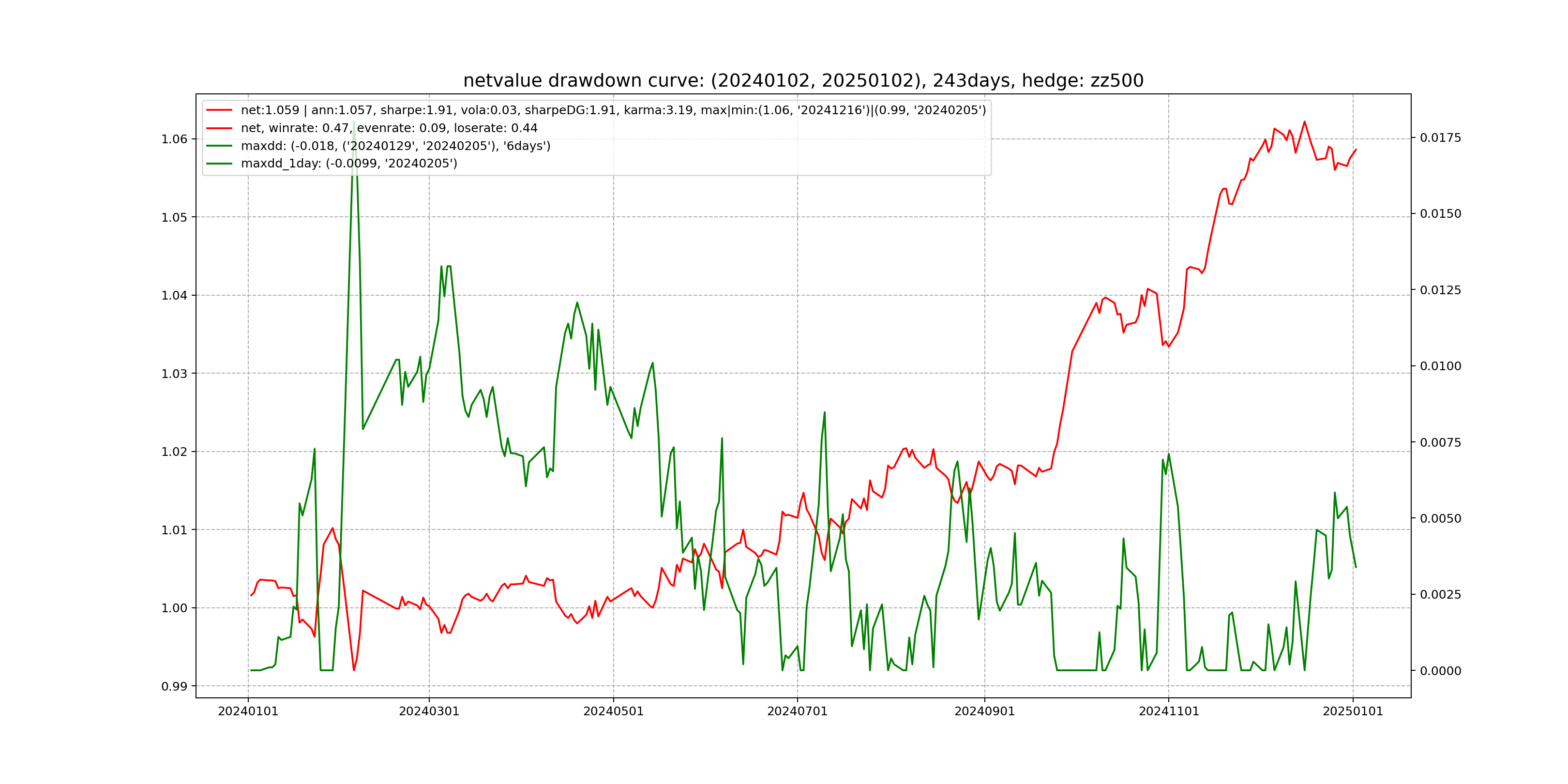Click the legend text starting with net:1.059
1568x784 pixels.
tap(613, 110)
